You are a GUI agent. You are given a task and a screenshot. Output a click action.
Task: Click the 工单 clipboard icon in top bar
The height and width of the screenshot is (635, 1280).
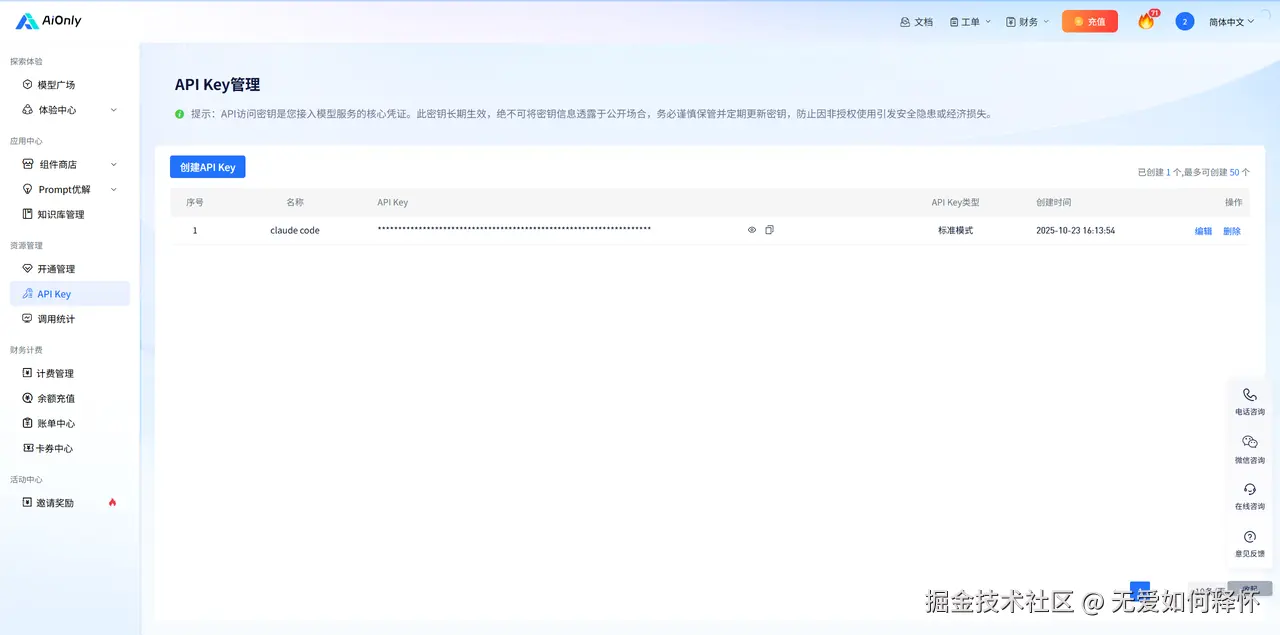point(954,21)
